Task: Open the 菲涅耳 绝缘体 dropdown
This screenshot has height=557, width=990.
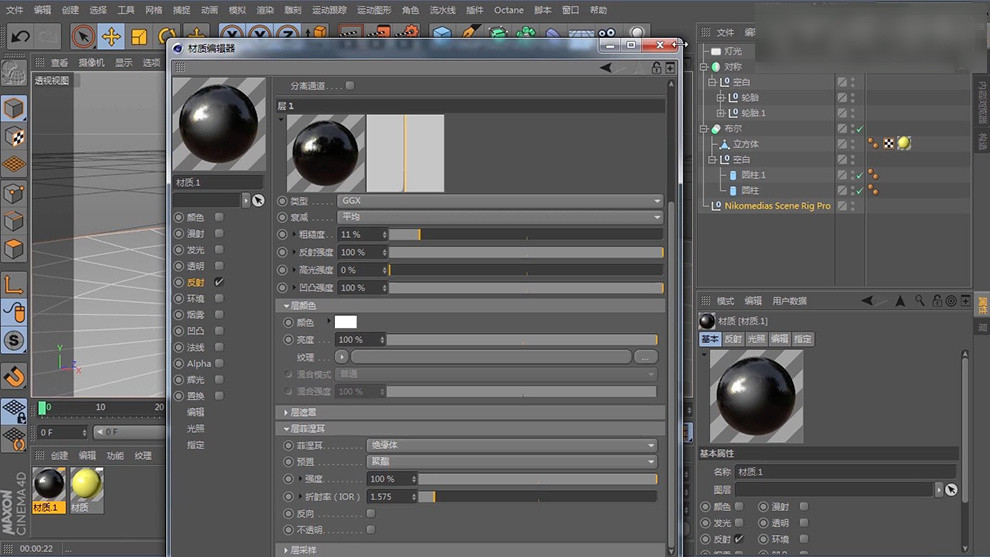Action: (512, 445)
